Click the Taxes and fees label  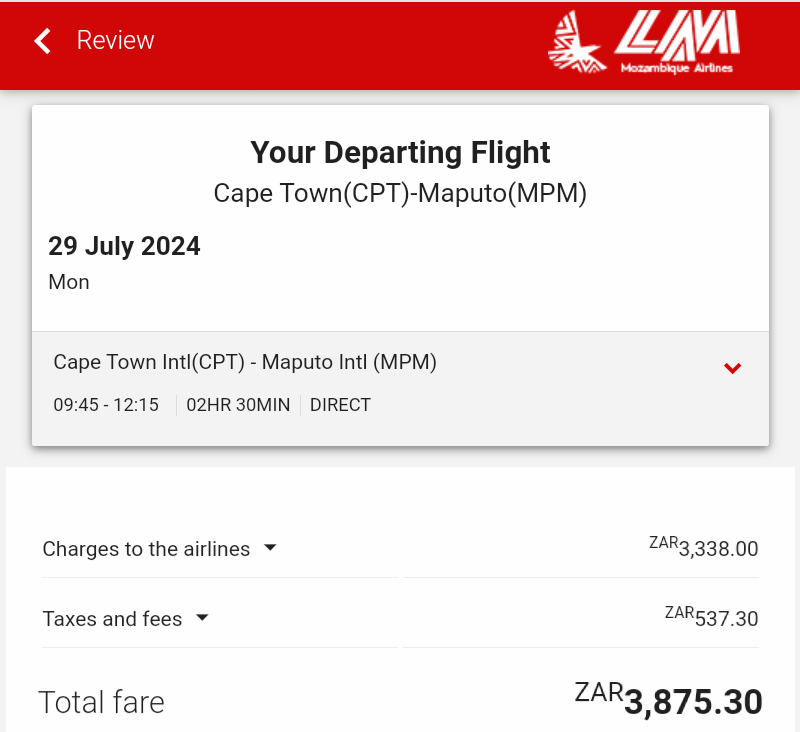coord(112,619)
